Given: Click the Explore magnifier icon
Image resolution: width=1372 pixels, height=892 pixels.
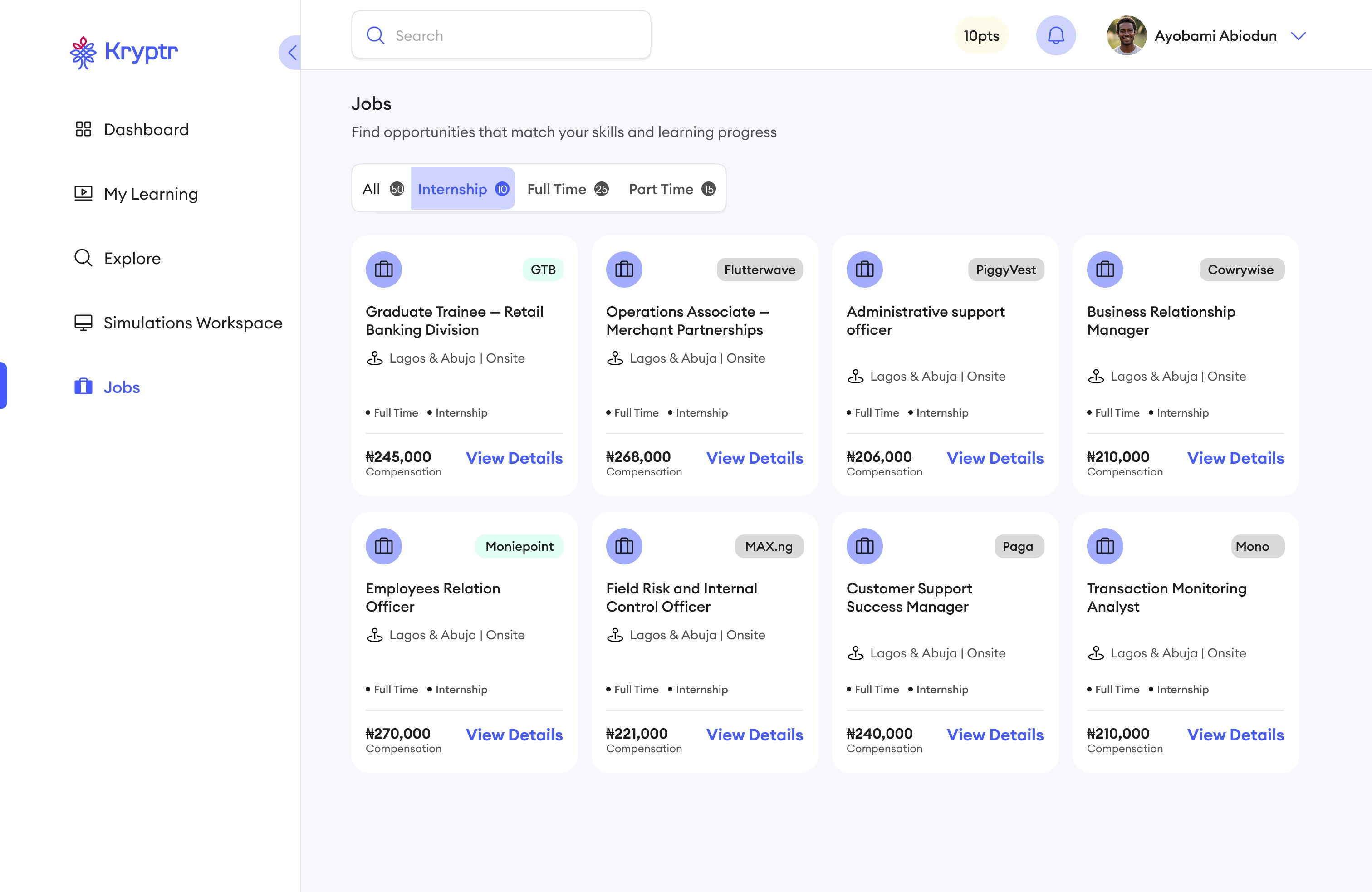Looking at the screenshot, I should 83,258.
